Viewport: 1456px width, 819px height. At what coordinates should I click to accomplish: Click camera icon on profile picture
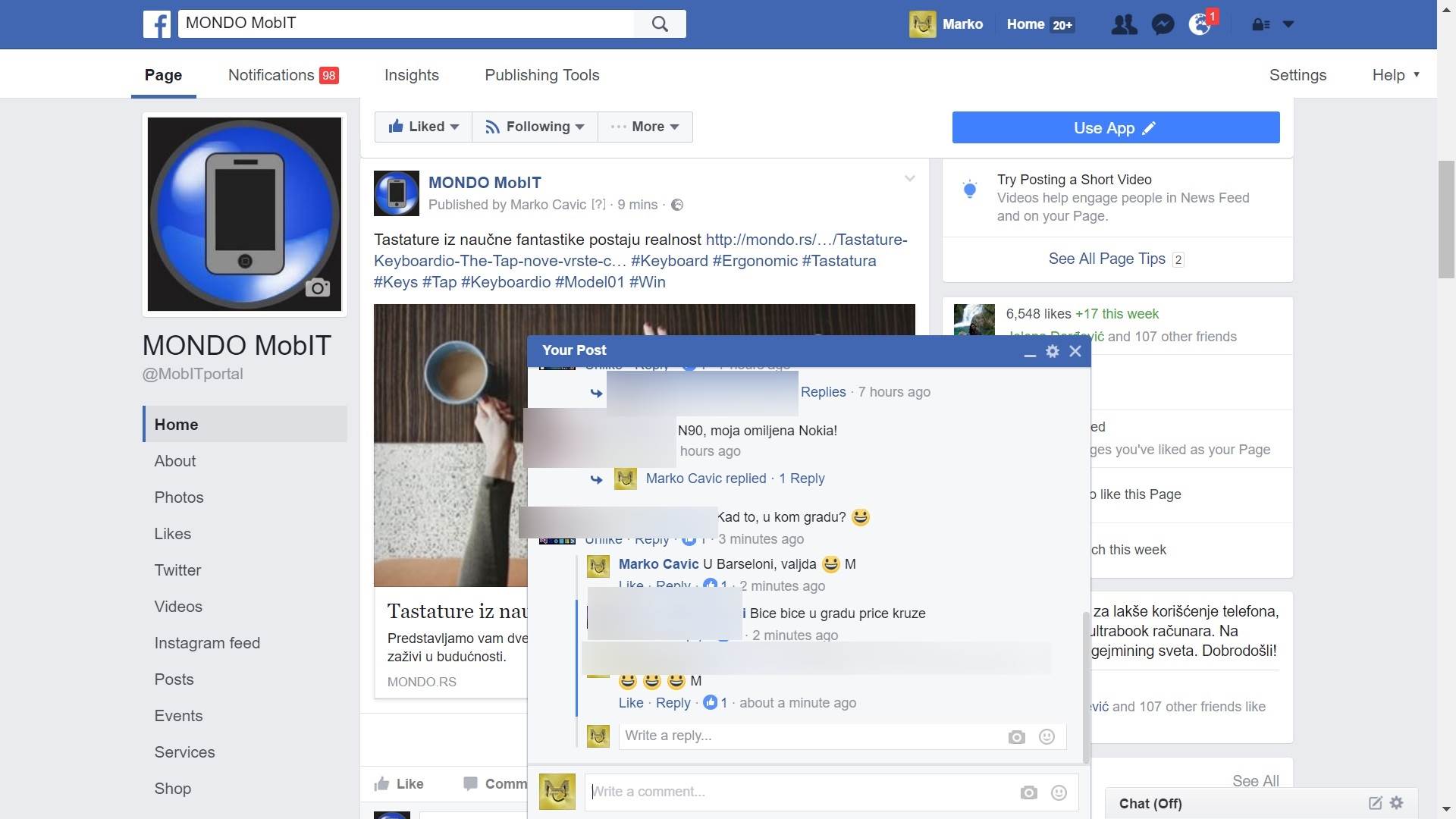click(317, 287)
